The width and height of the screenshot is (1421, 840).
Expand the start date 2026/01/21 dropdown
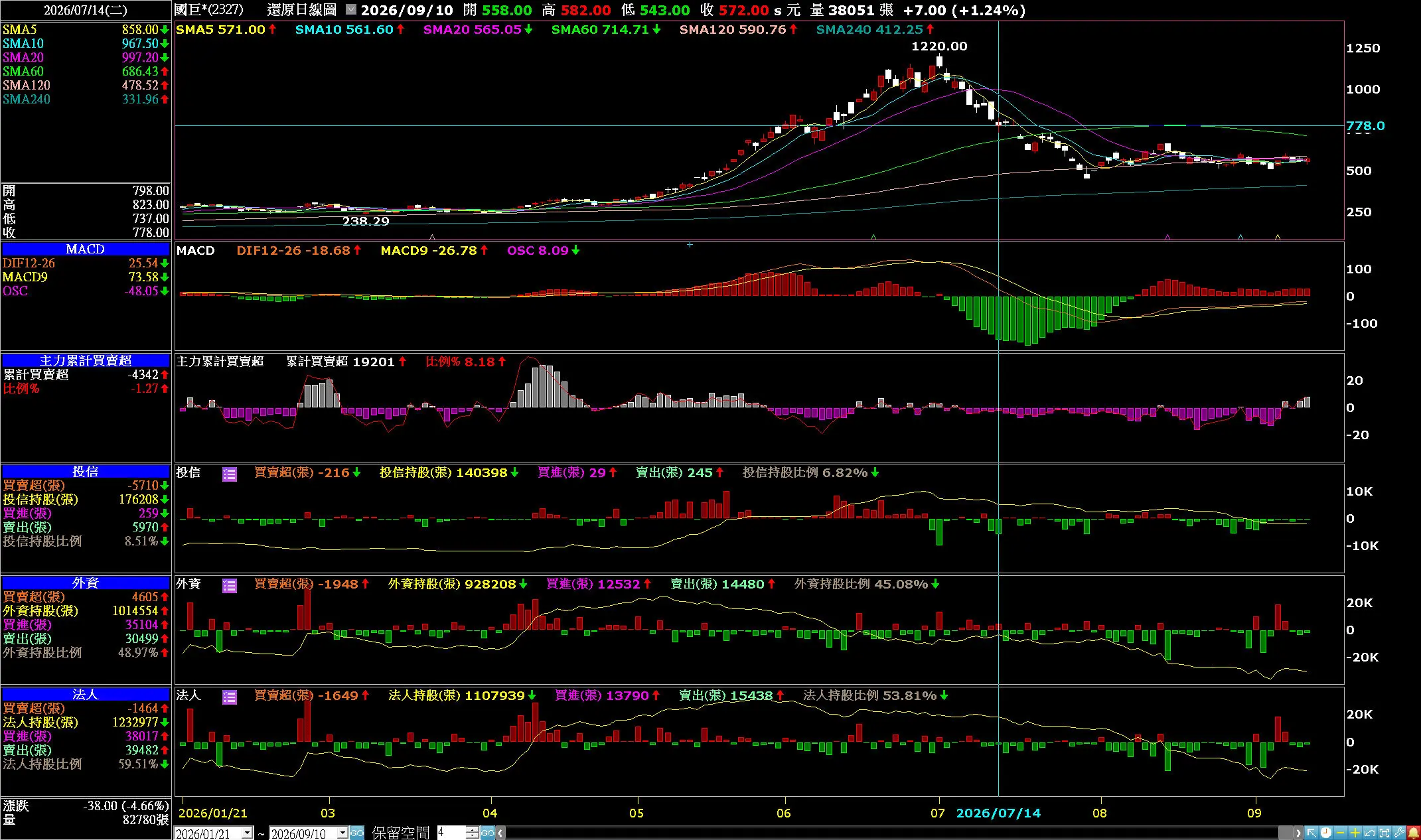pos(247,833)
